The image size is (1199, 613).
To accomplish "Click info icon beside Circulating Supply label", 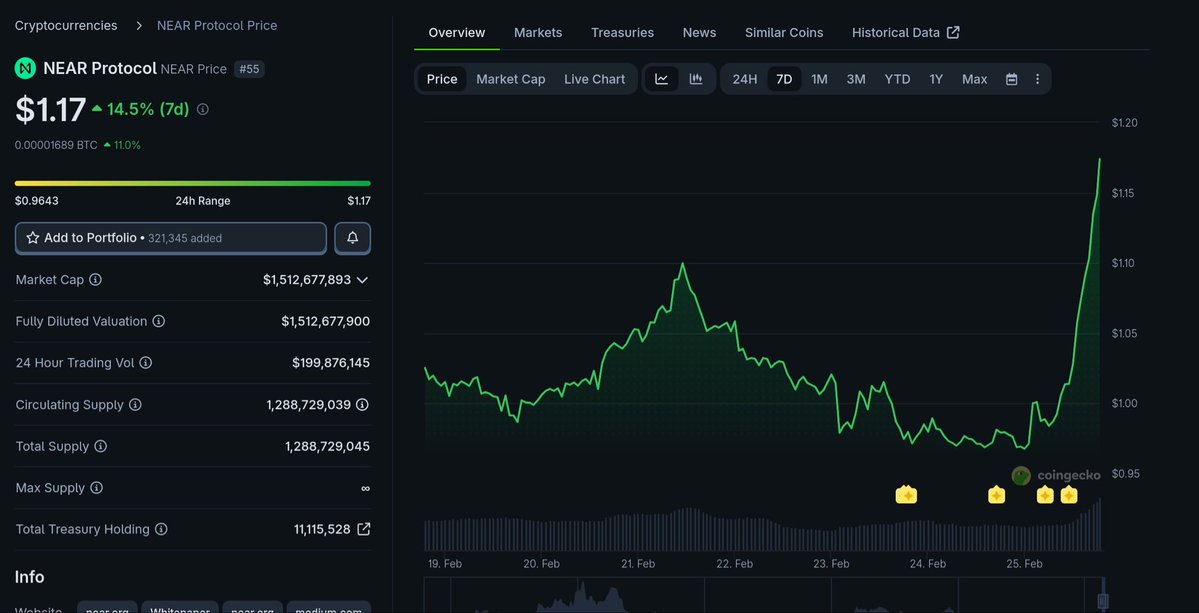I will 135,404.
